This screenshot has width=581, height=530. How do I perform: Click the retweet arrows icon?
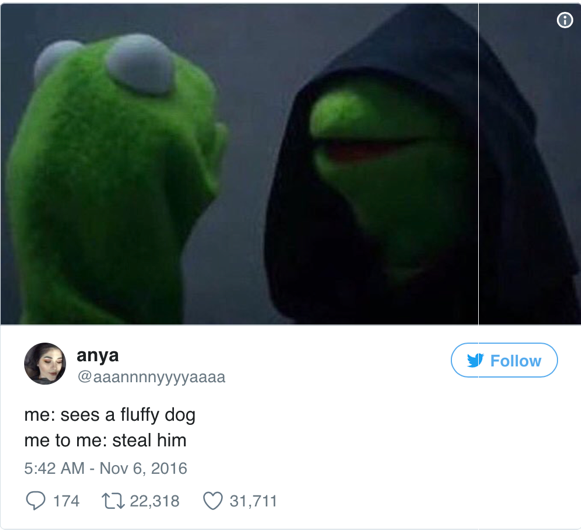(x=113, y=501)
